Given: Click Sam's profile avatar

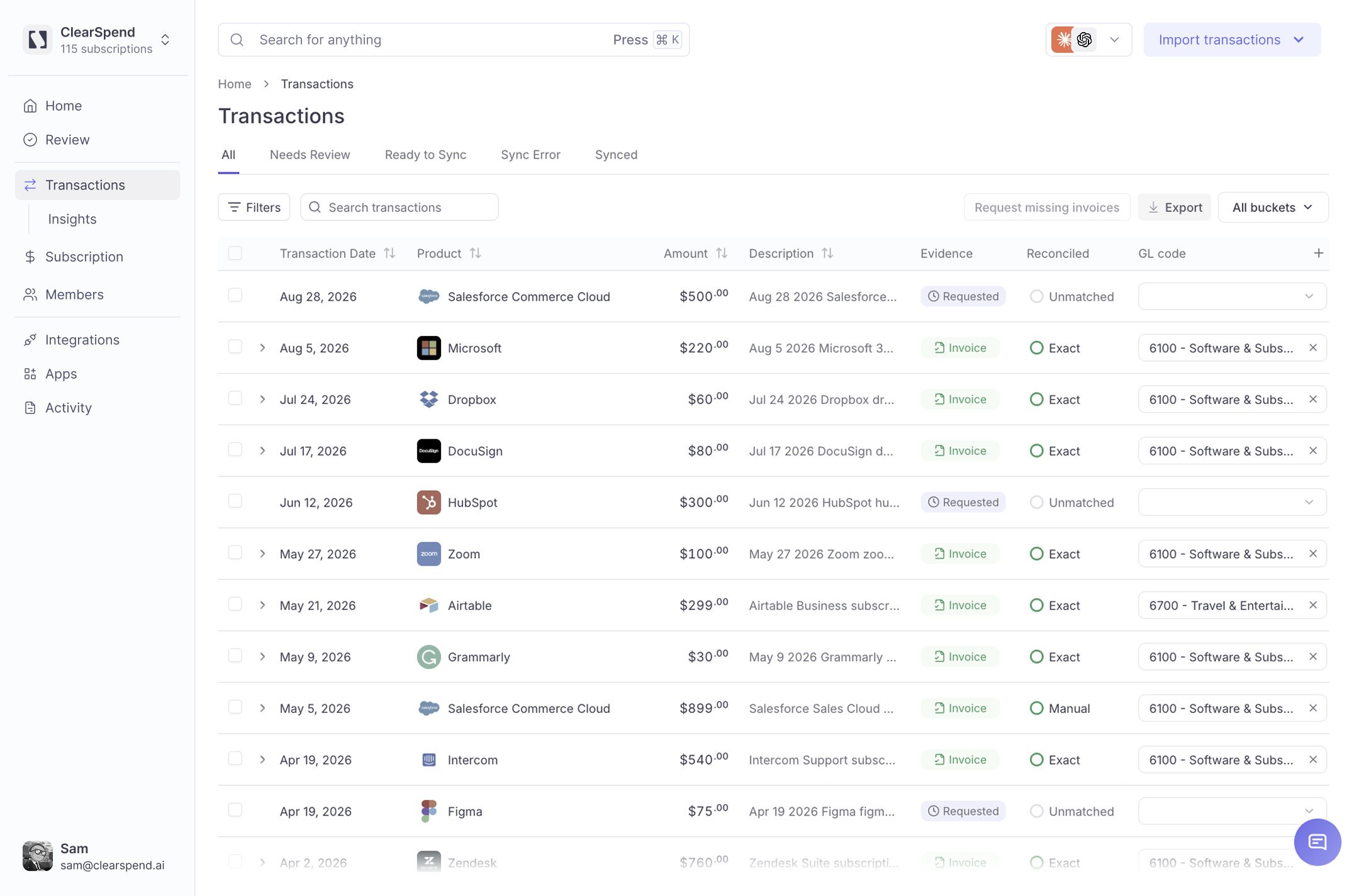Looking at the screenshot, I should [x=38, y=856].
